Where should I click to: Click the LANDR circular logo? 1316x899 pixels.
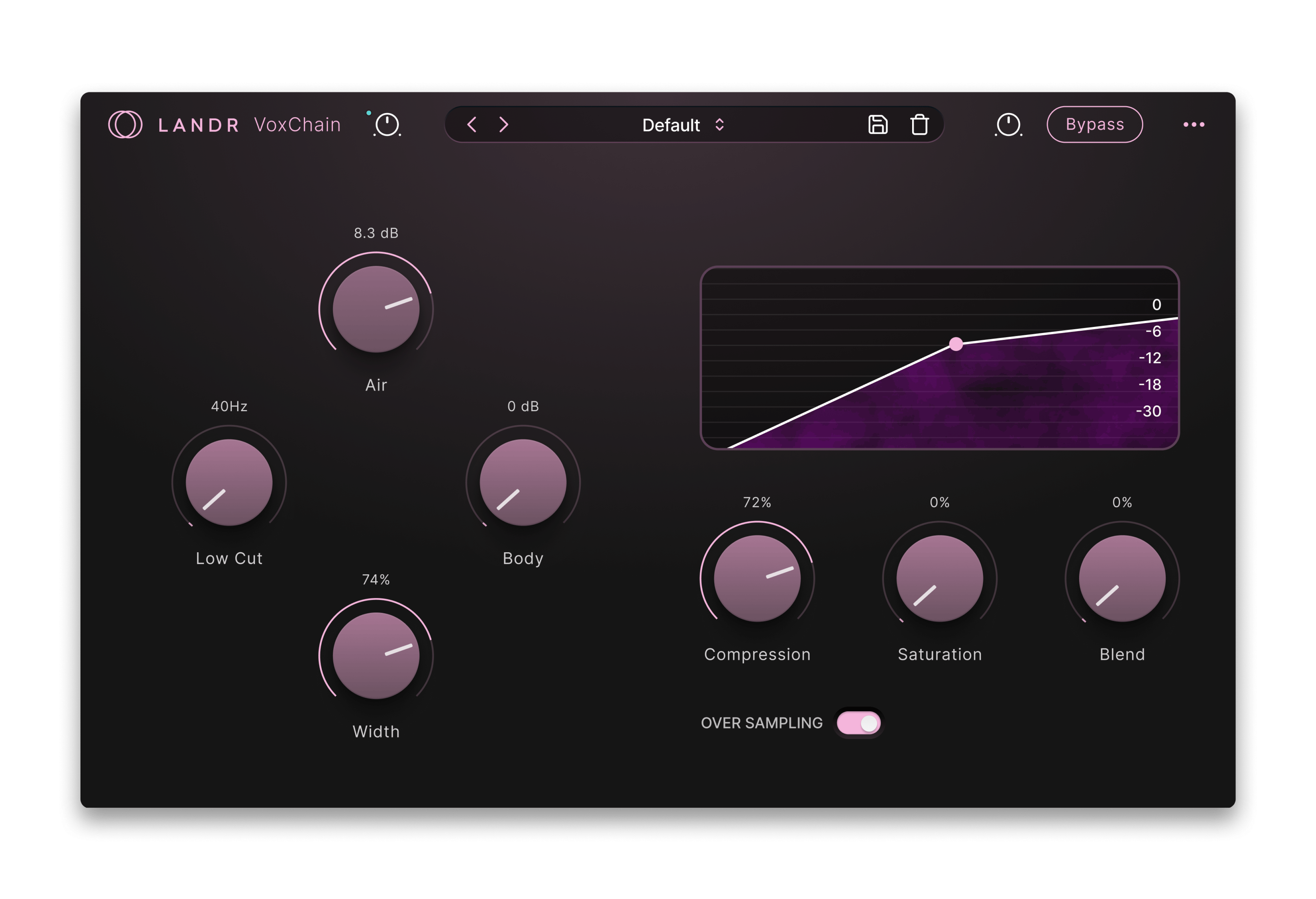click(x=127, y=125)
